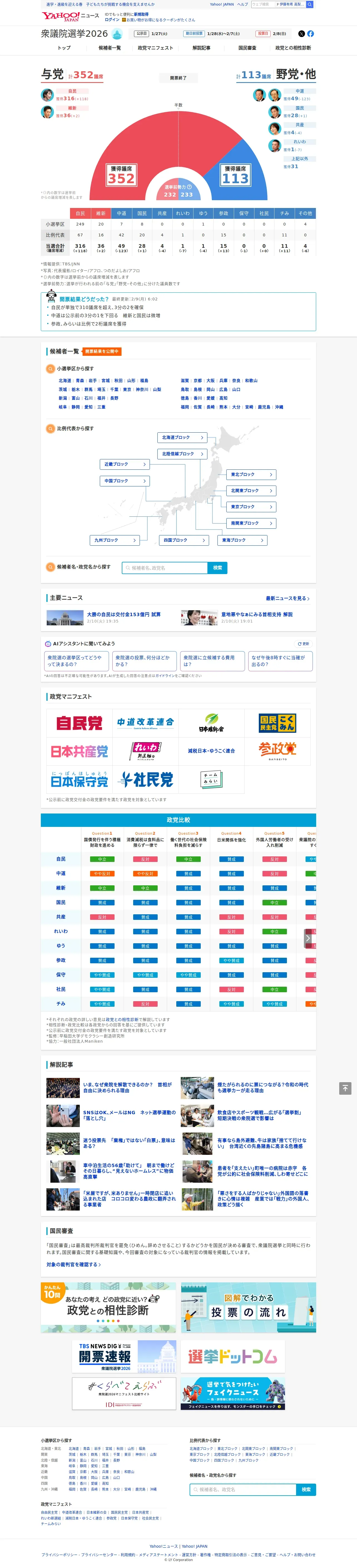
Task: Open the 参政党 manifesto logo
Action: pyautogui.click(x=277, y=751)
